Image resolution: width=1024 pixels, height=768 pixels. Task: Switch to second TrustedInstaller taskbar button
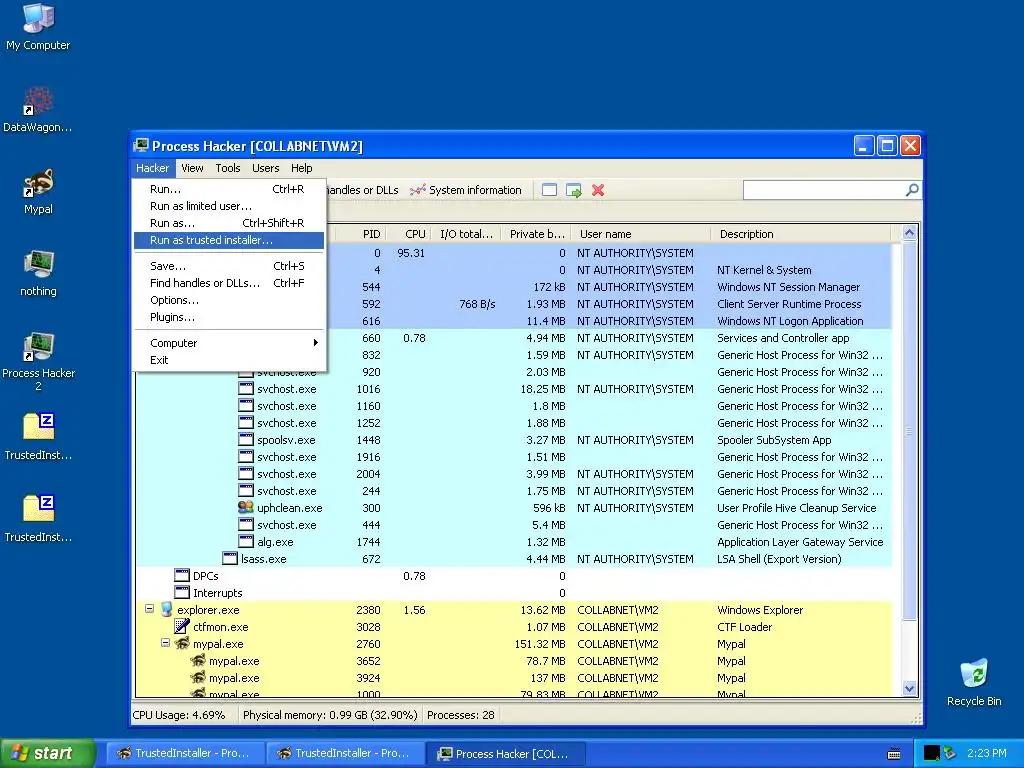pyautogui.click(x=345, y=753)
